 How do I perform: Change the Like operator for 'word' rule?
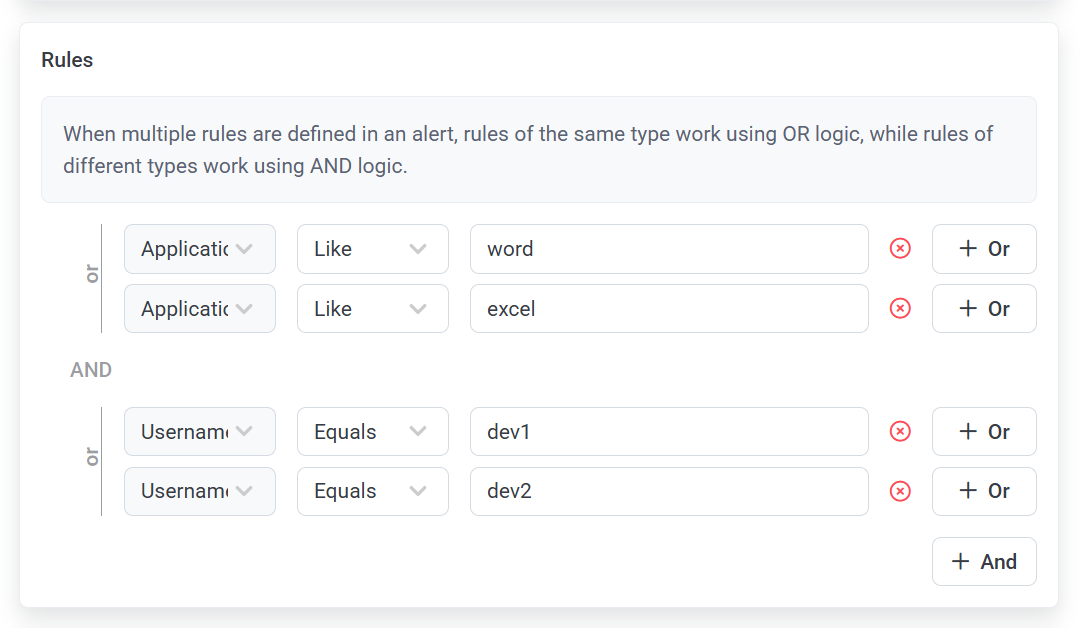click(x=372, y=249)
